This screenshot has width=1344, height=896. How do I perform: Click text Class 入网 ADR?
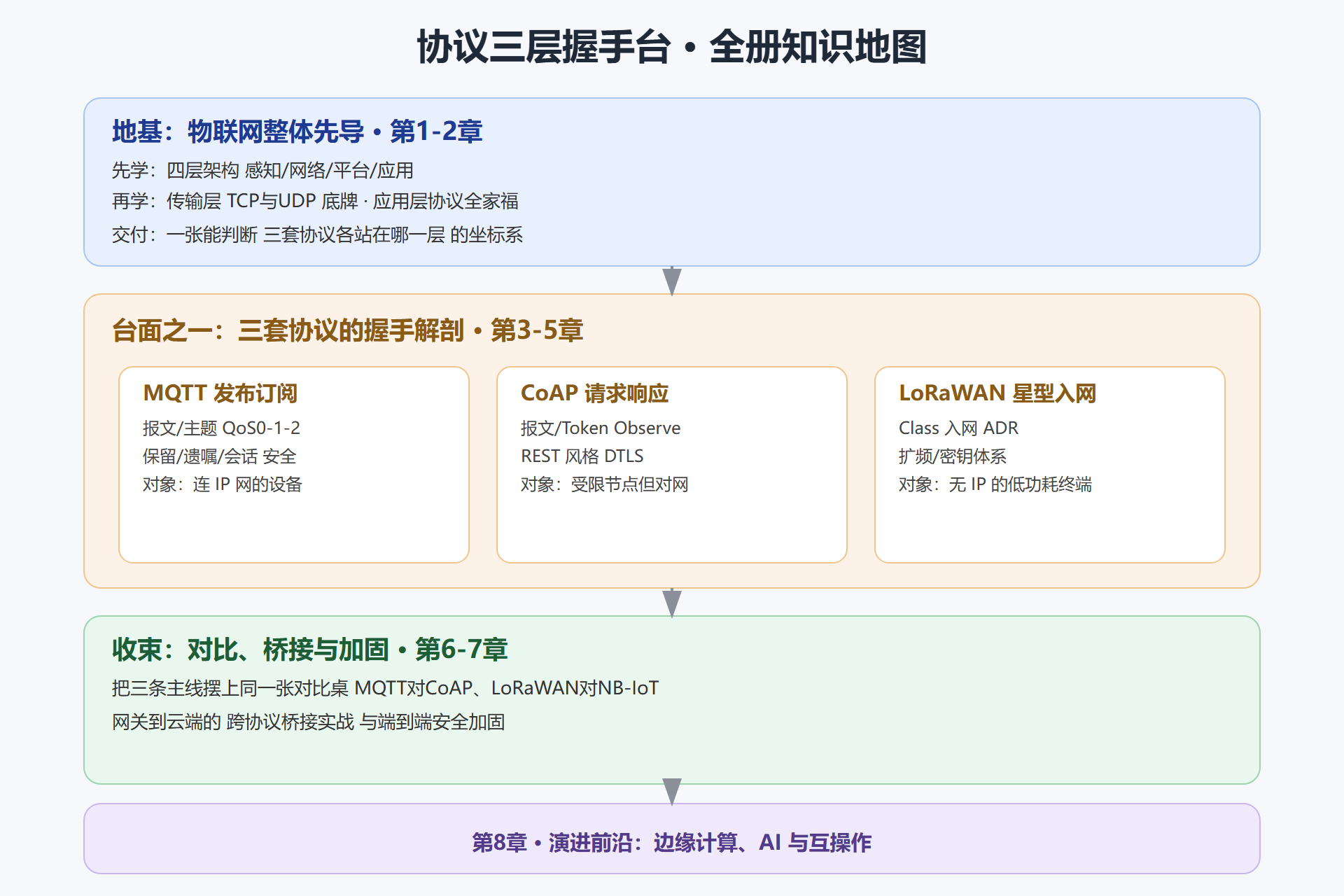click(x=959, y=428)
